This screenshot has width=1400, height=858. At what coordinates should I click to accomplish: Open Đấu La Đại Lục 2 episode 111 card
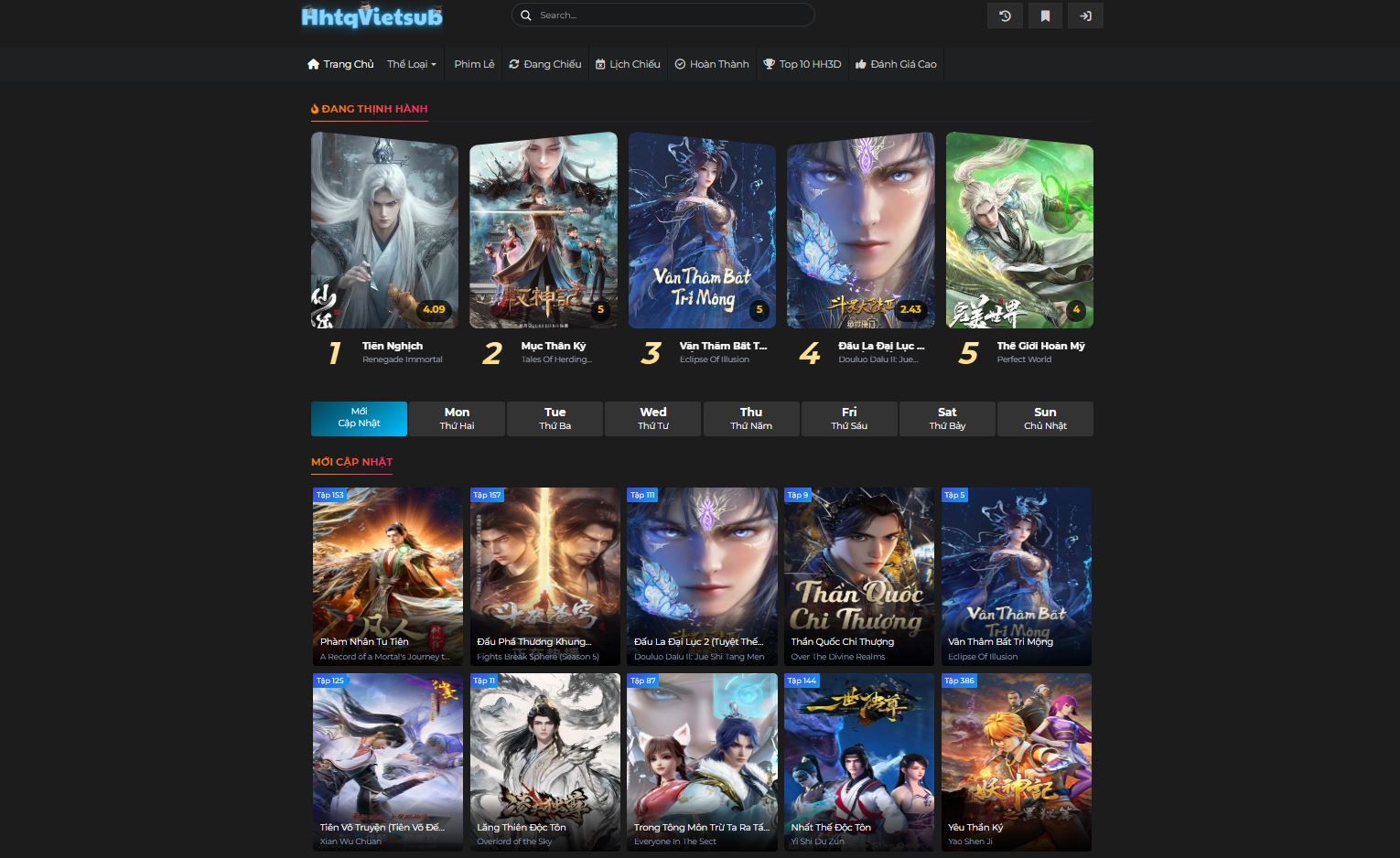pyautogui.click(x=702, y=576)
